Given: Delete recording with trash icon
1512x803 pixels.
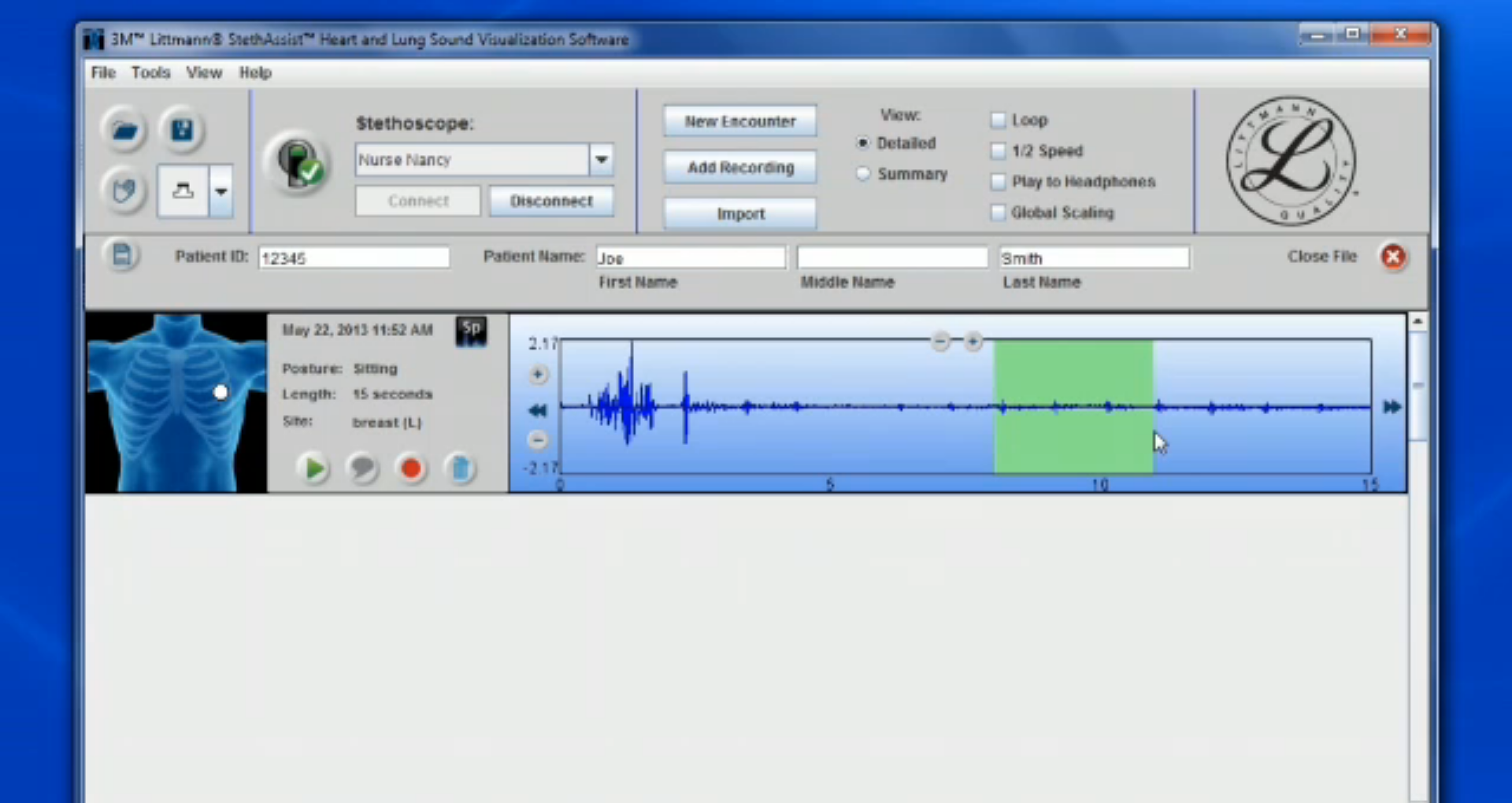Looking at the screenshot, I should click(x=461, y=468).
